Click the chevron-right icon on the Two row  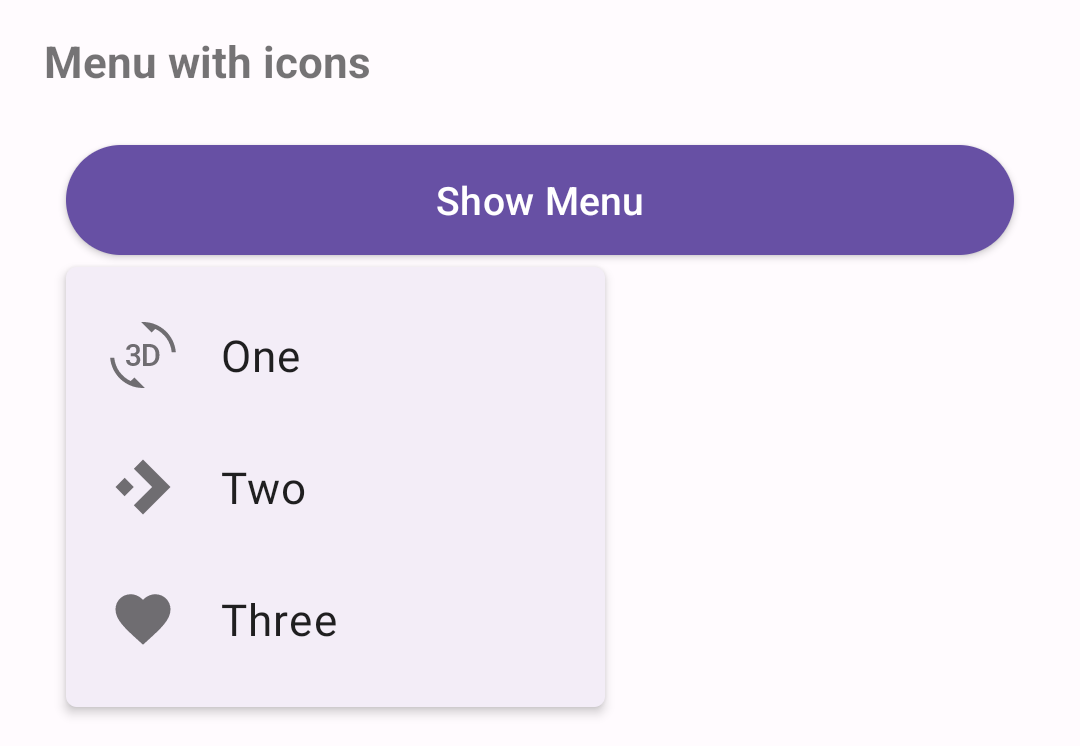point(142,487)
